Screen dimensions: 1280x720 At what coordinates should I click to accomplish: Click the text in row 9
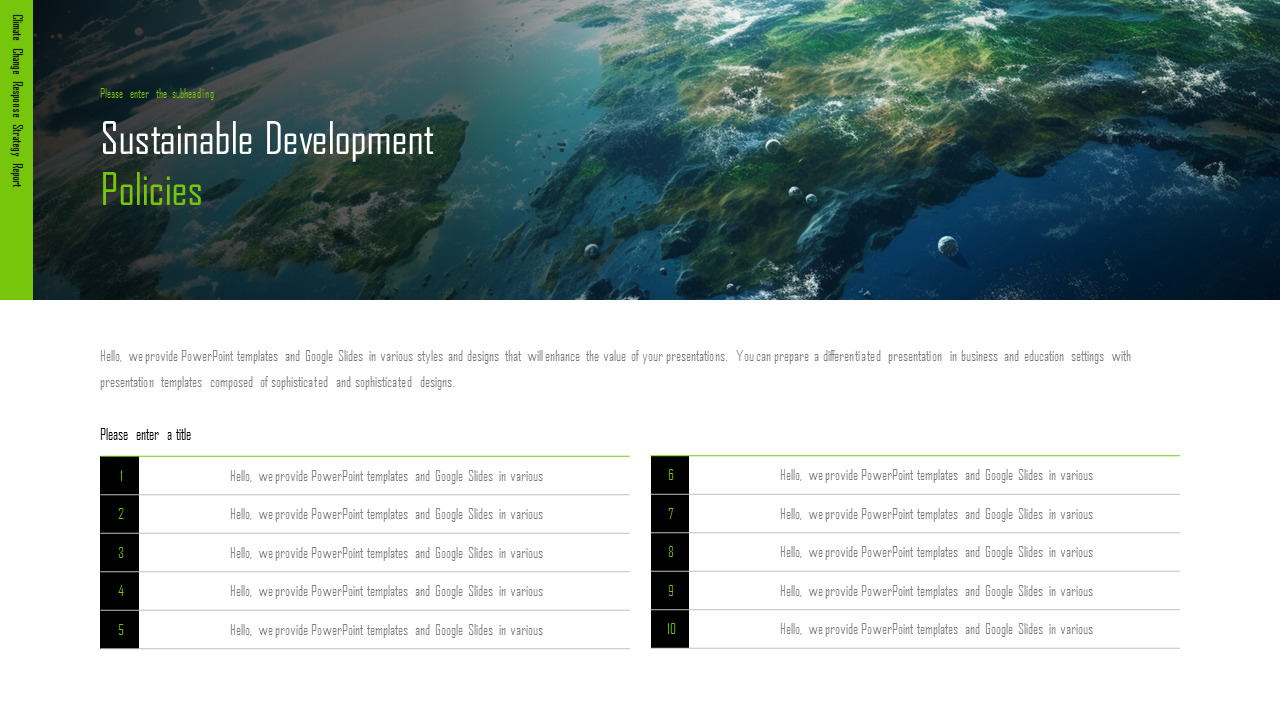click(936, 591)
